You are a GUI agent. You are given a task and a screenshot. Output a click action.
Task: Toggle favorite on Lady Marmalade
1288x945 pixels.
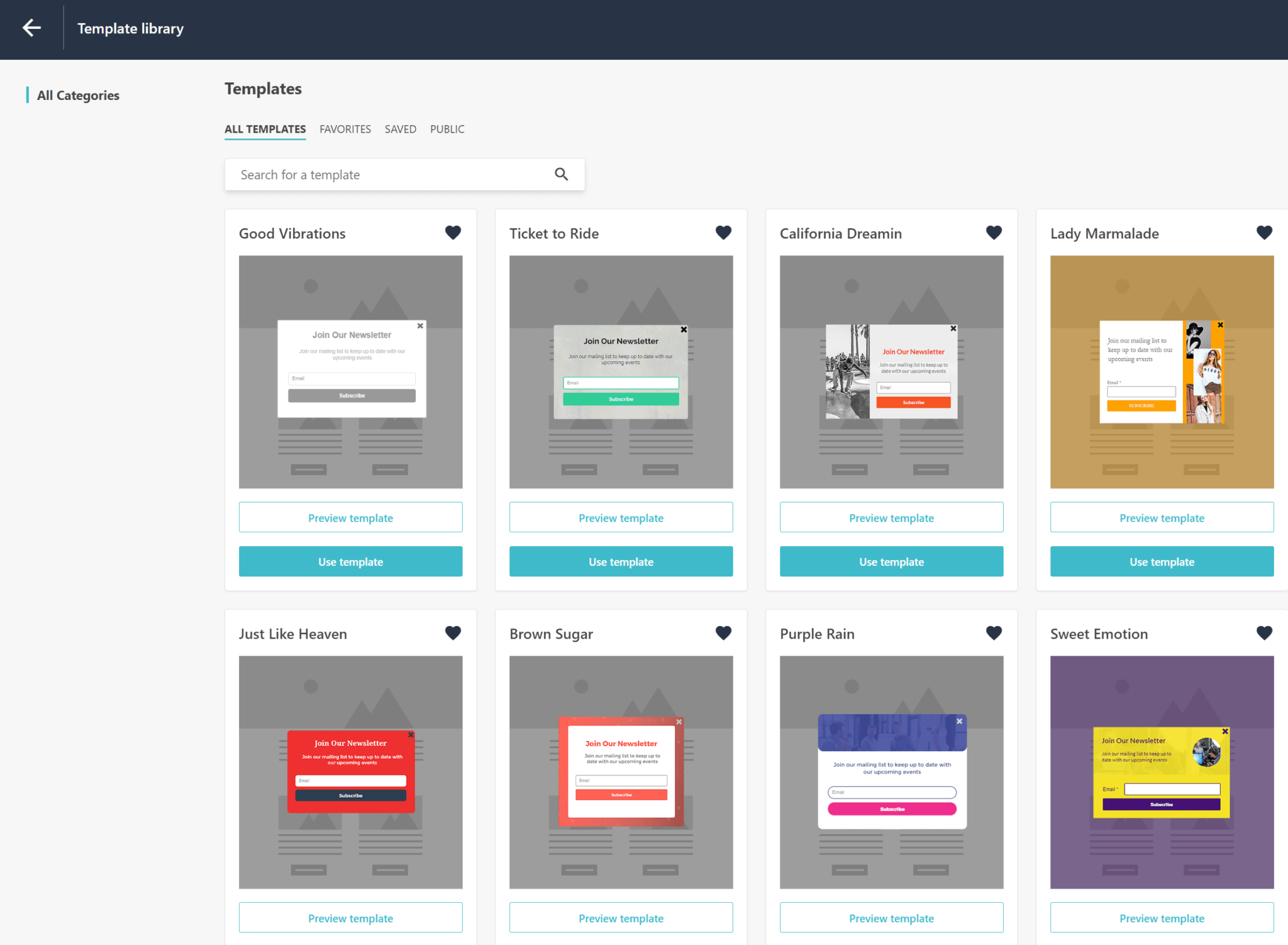(x=1264, y=232)
